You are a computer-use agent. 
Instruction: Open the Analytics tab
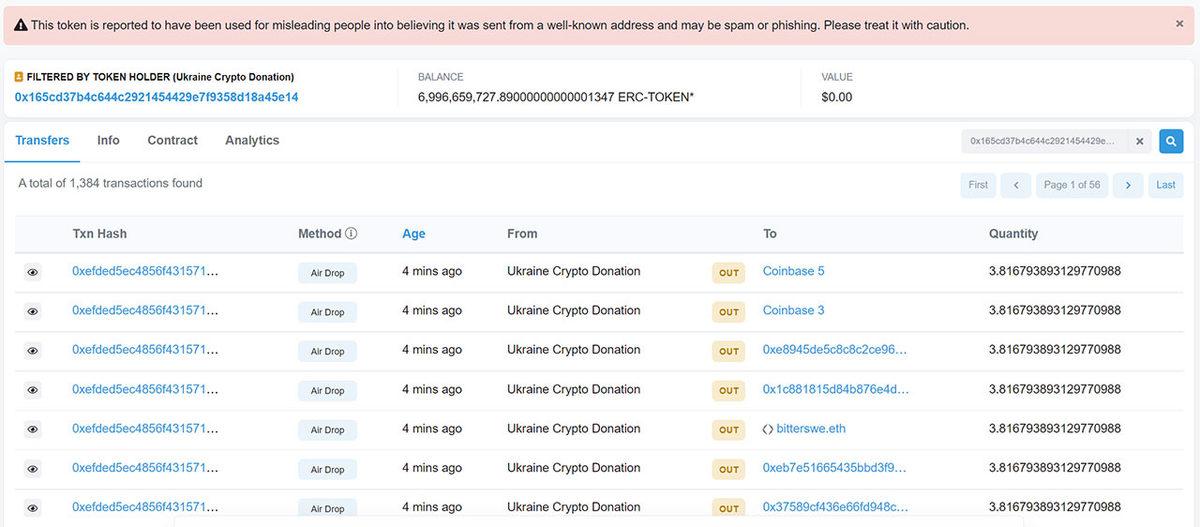(252, 141)
